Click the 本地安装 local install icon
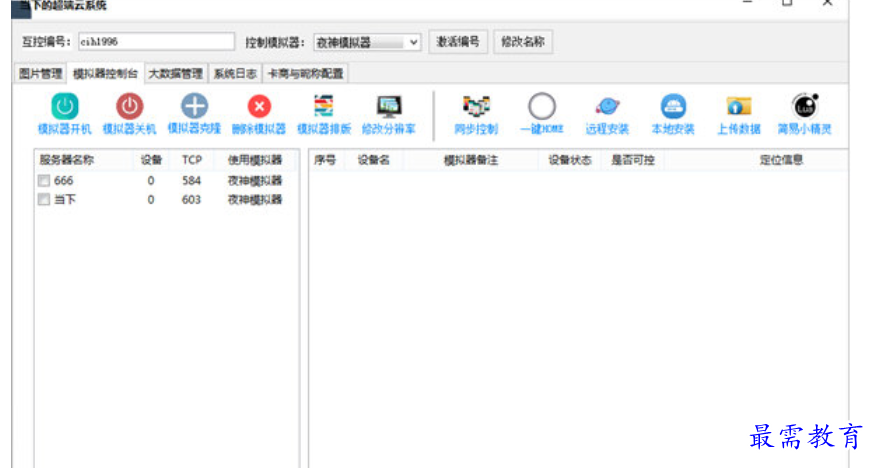 pos(673,106)
